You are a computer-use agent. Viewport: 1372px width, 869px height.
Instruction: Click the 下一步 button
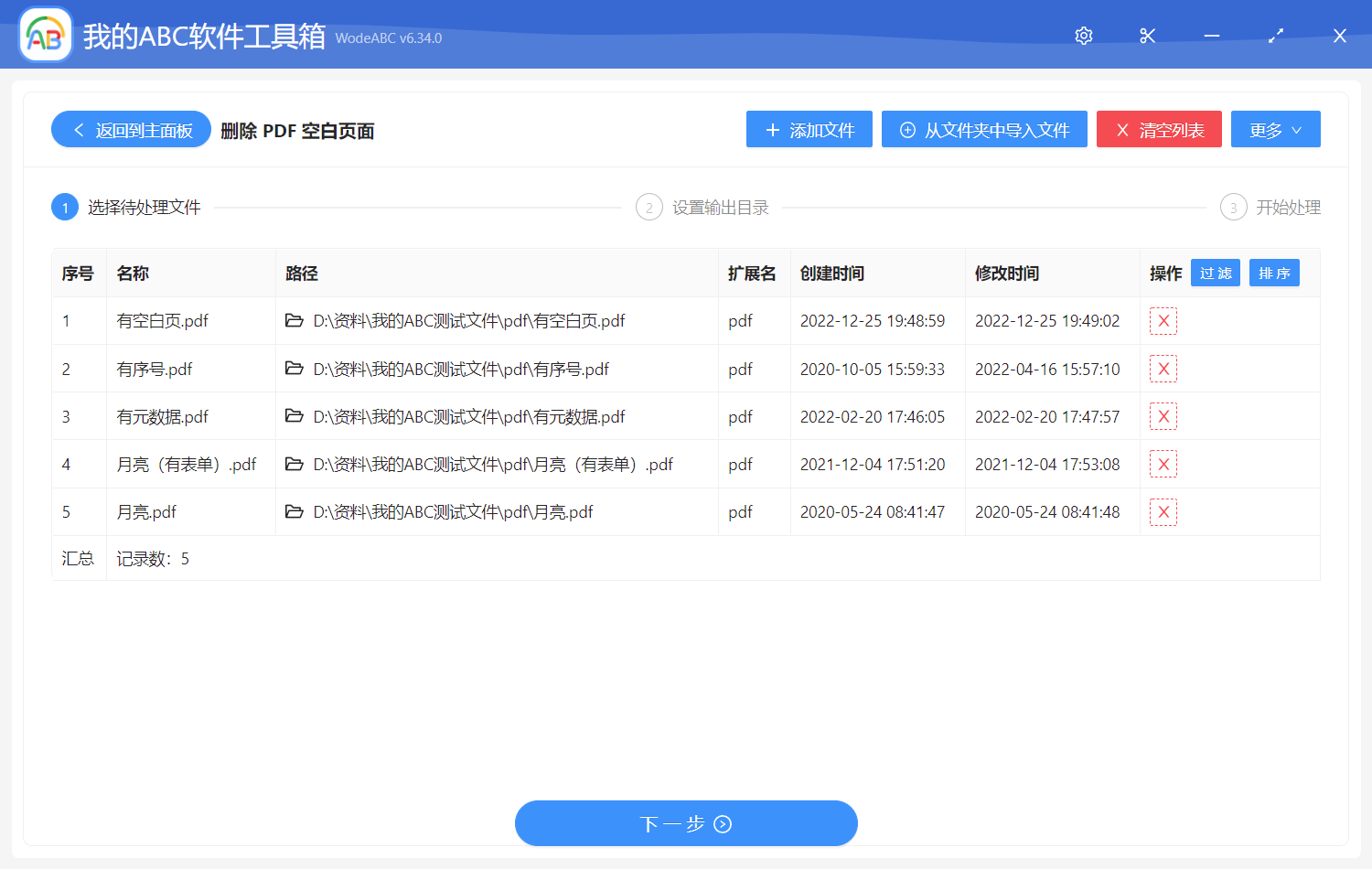[x=686, y=822]
